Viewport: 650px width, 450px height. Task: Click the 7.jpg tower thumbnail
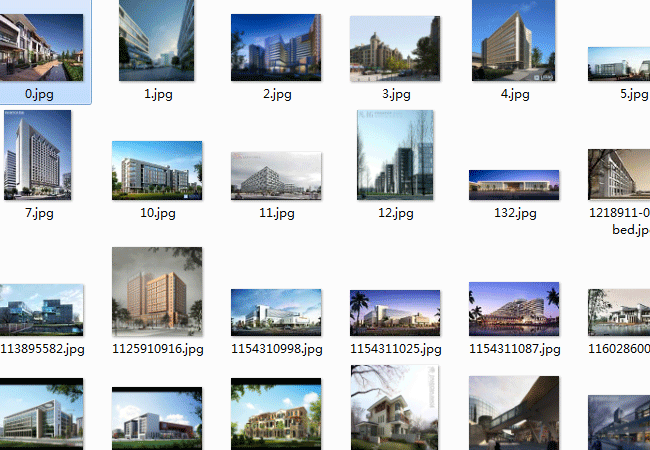click(x=38, y=155)
